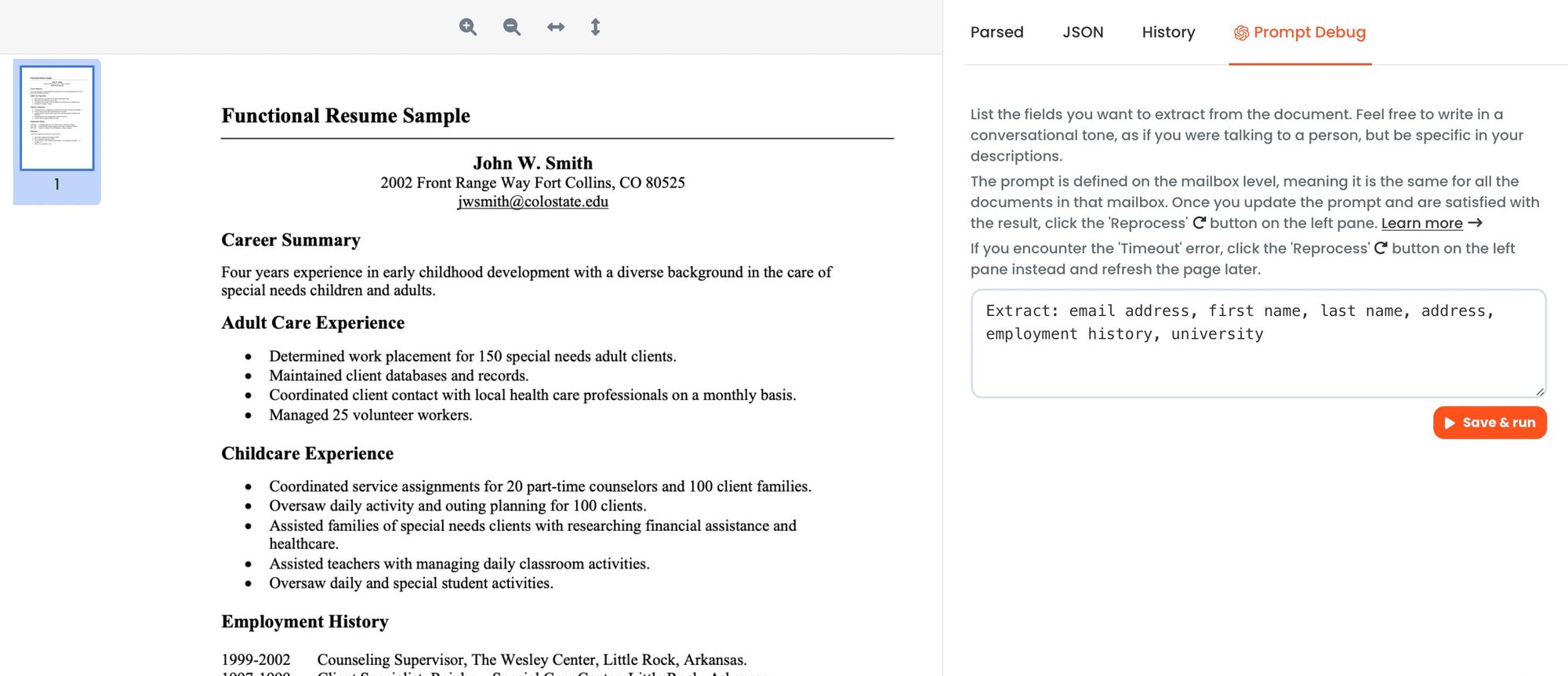Click the play icon on Save & run
Screen dimensions: 1568x676
[1450, 423]
